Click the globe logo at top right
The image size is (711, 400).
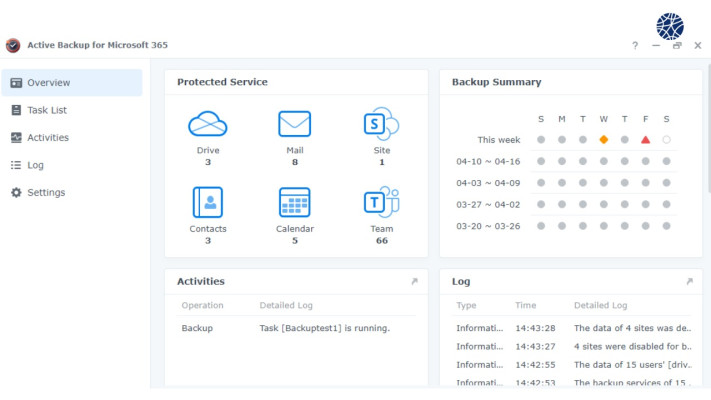(670, 26)
